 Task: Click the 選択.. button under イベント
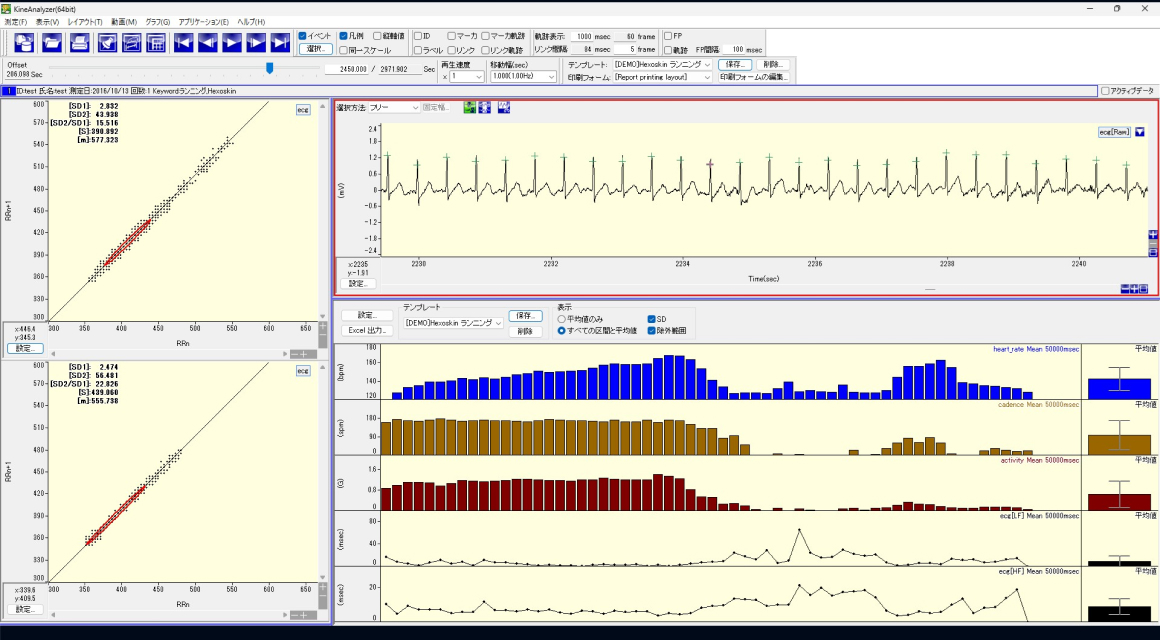pyautogui.click(x=315, y=49)
